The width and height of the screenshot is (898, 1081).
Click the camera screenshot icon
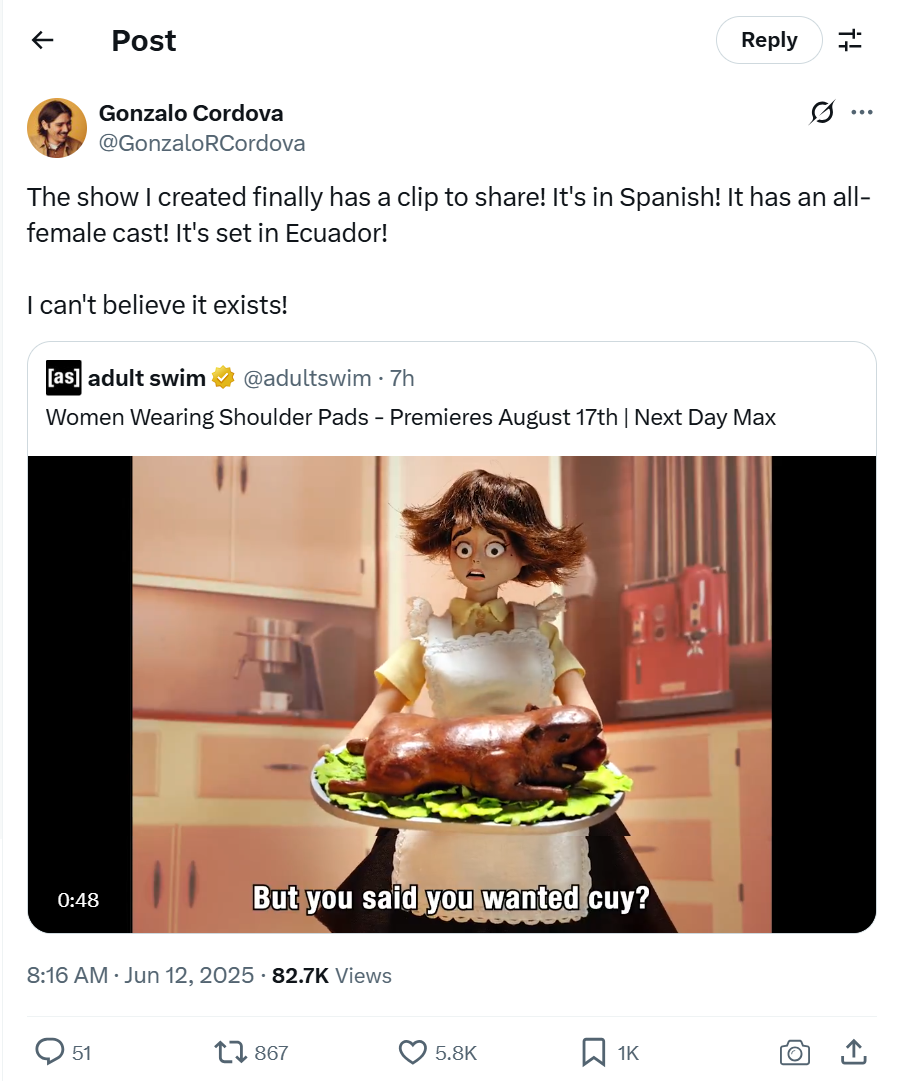795,1053
